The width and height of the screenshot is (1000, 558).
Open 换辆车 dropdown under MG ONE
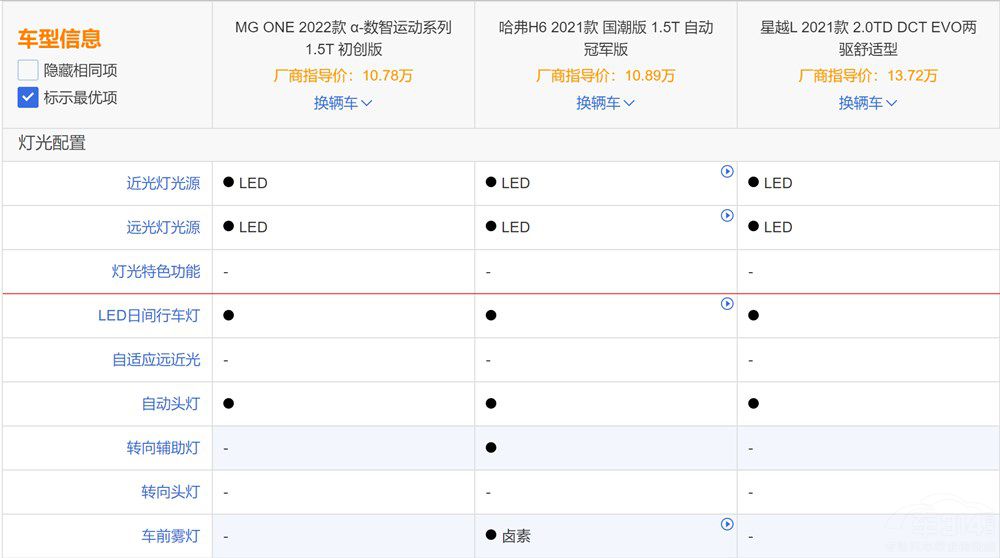(343, 103)
